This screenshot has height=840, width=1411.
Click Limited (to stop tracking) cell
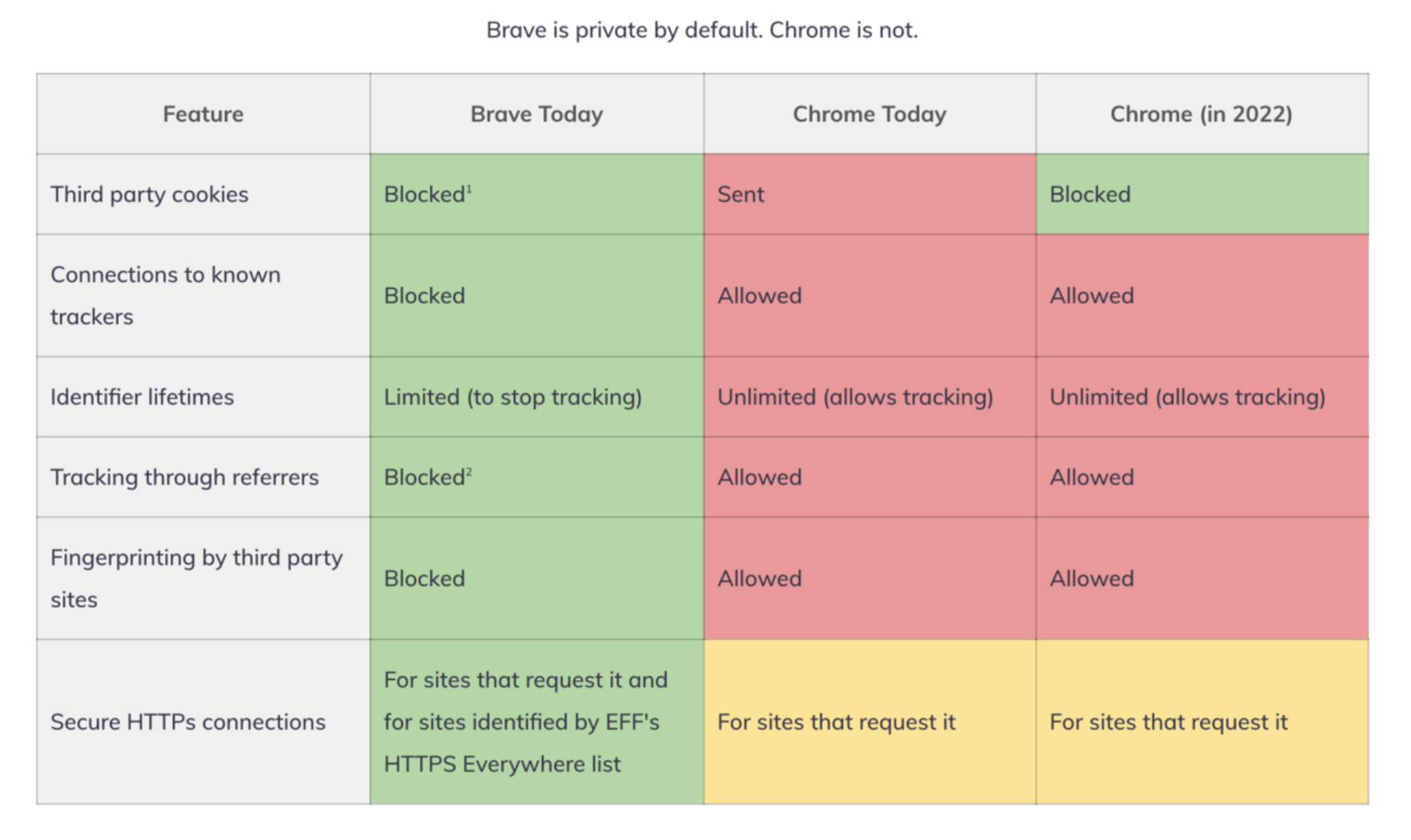pyautogui.click(x=513, y=397)
